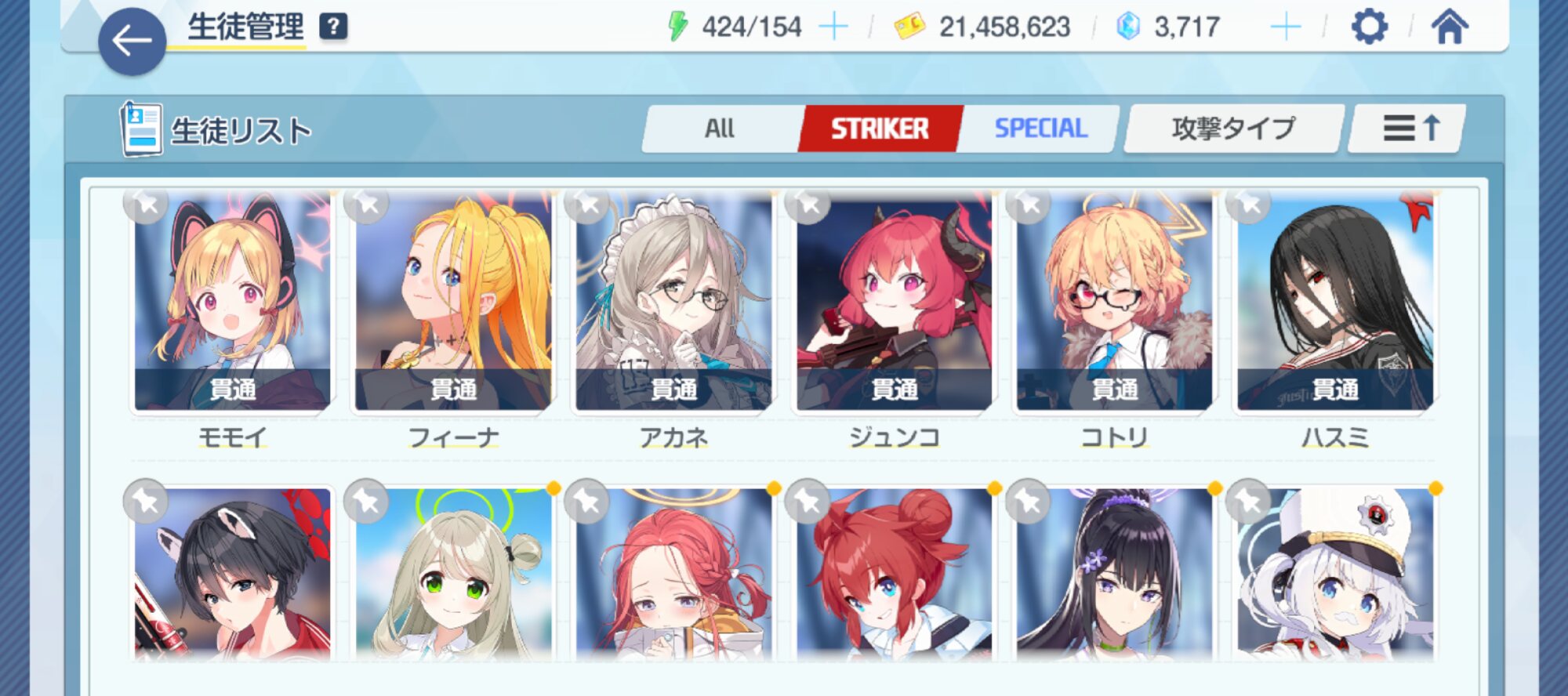
Task: Click the green energy bolt icon
Action: [677, 27]
